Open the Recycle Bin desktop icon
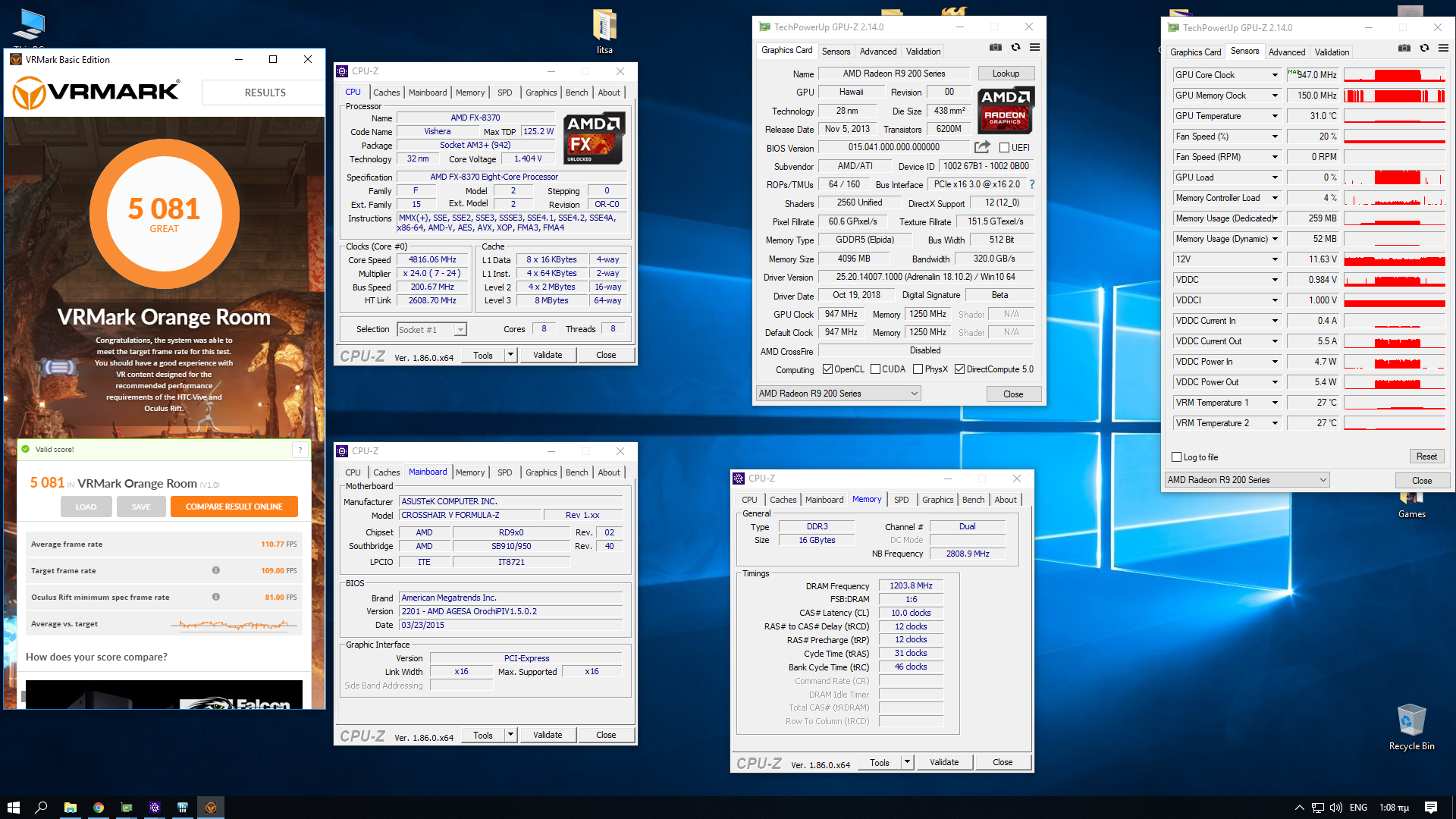Viewport: 1456px width, 819px height. tap(1411, 726)
